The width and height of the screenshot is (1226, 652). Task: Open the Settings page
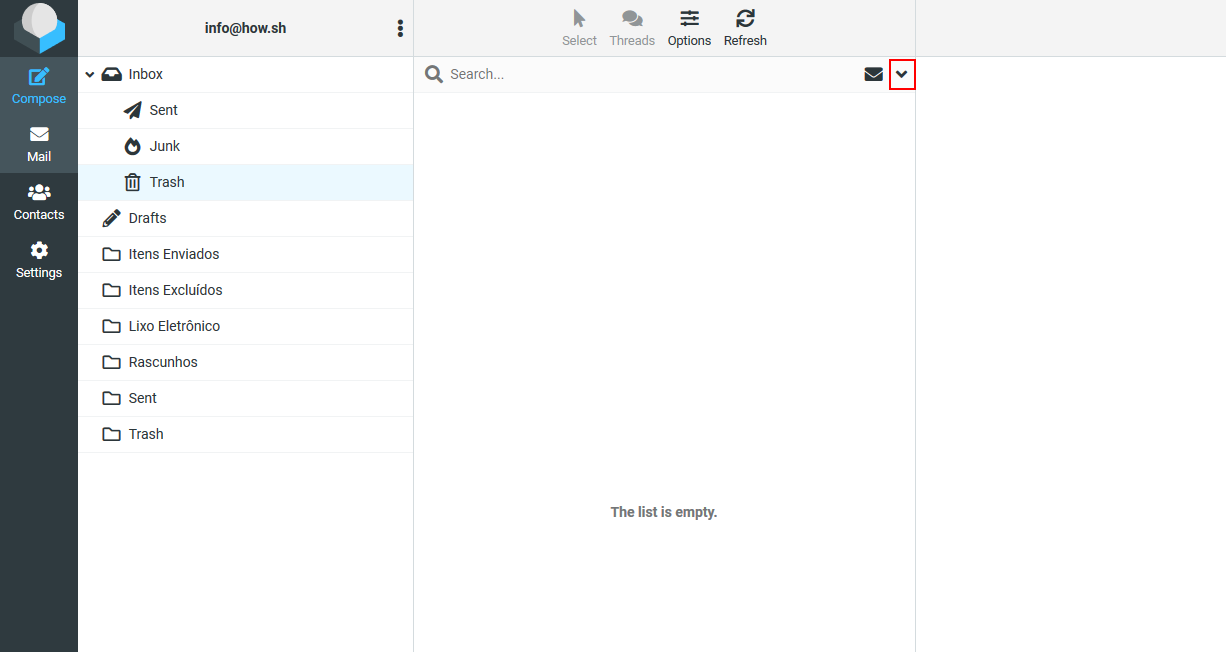click(39, 260)
